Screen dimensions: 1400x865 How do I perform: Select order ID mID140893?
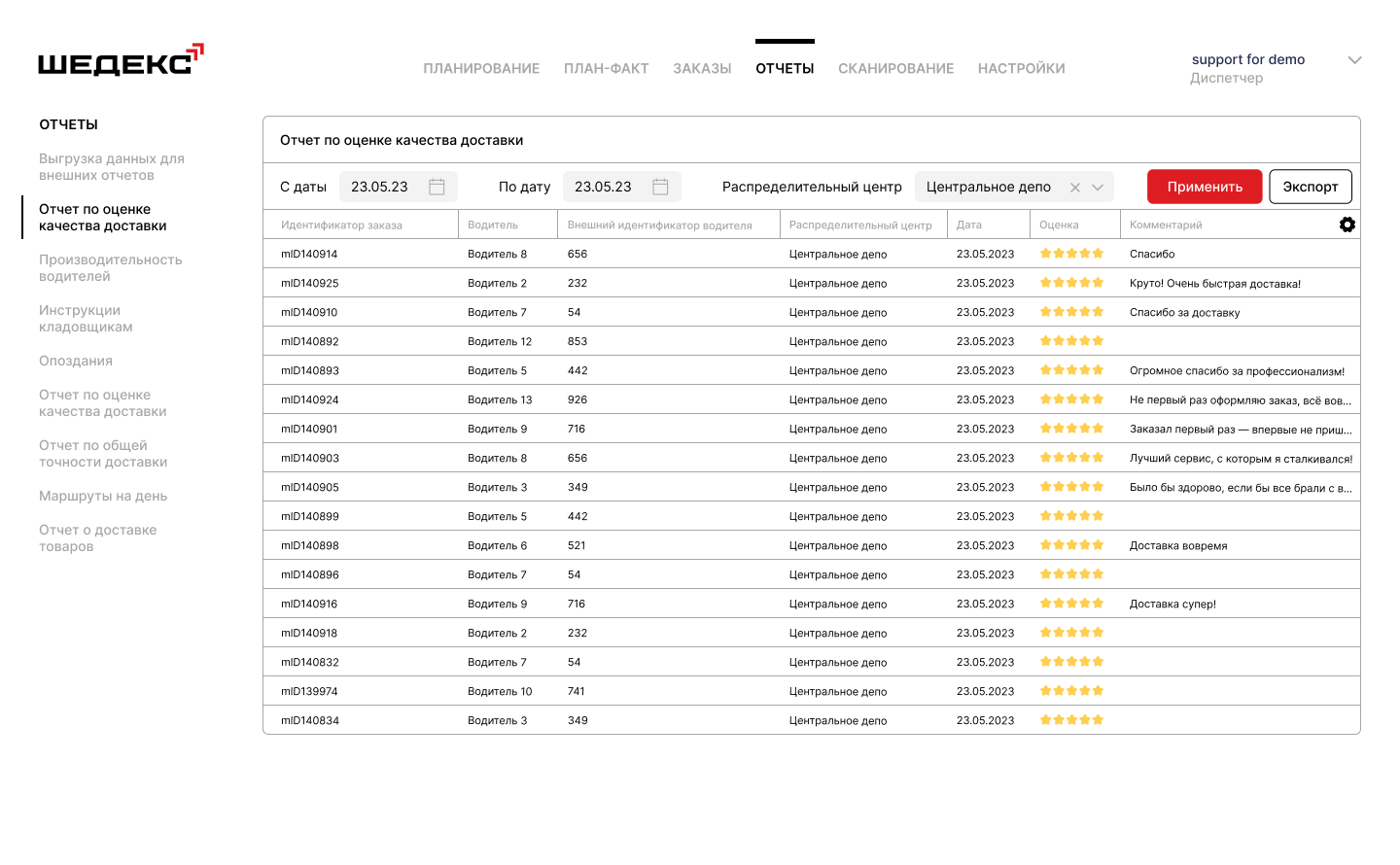coord(310,370)
